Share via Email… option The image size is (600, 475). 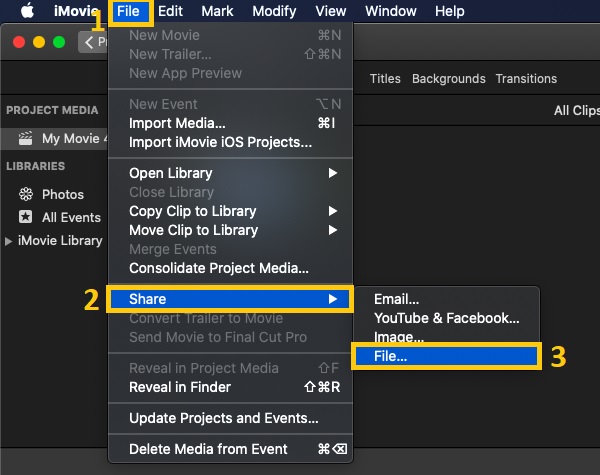click(x=446, y=299)
